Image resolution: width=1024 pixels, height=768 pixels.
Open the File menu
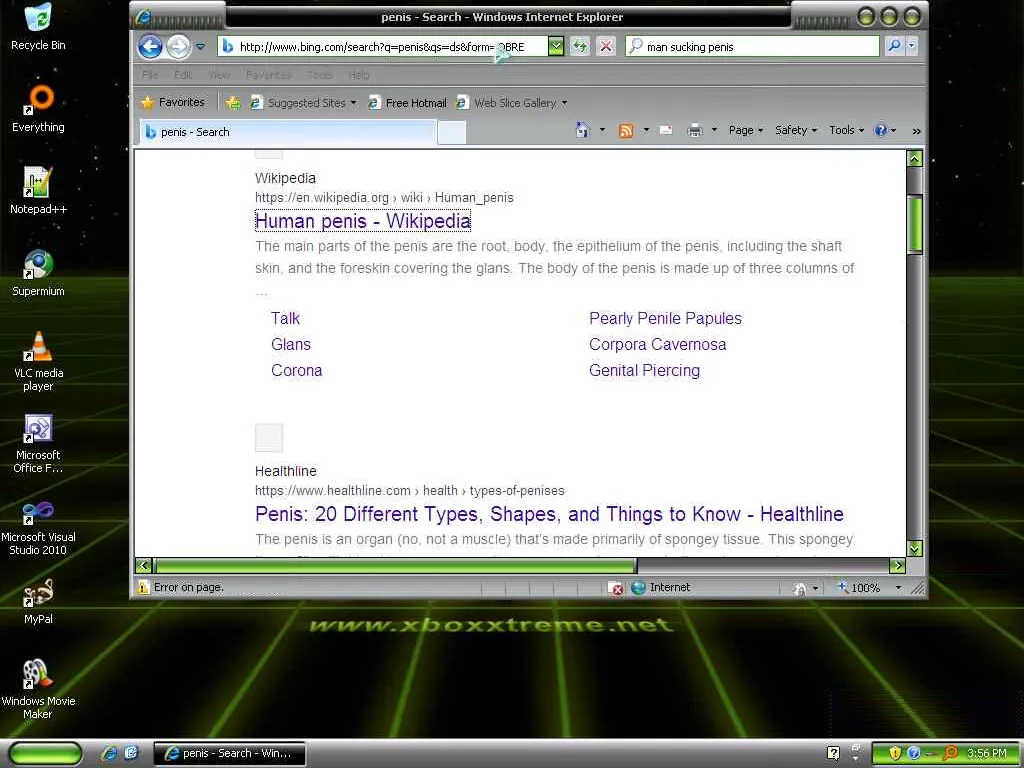150,75
